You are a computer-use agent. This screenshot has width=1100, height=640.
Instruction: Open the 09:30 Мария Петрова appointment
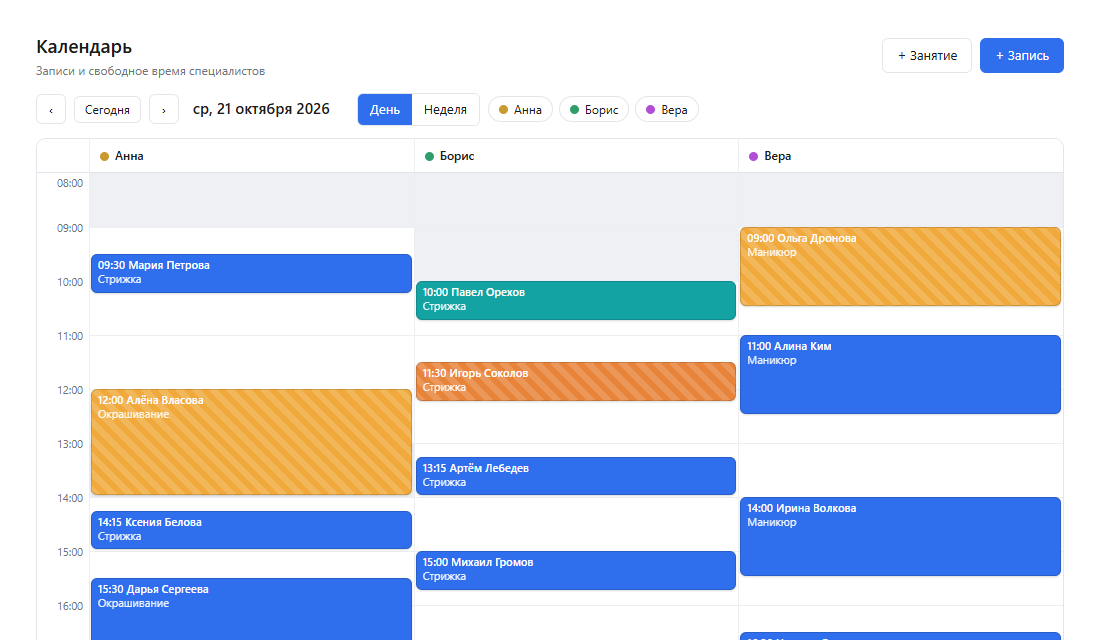(x=251, y=274)
